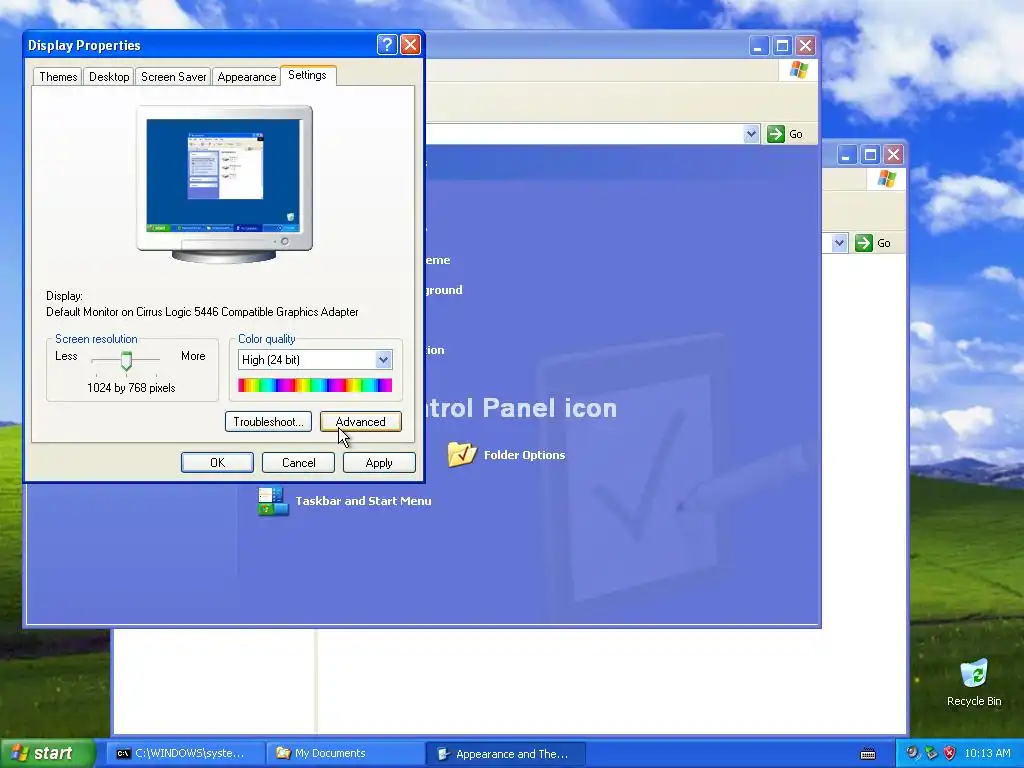Click the screen resolution slider thumb
The height and width of the screenshot is (768, 1024).
tap(126, 360)
